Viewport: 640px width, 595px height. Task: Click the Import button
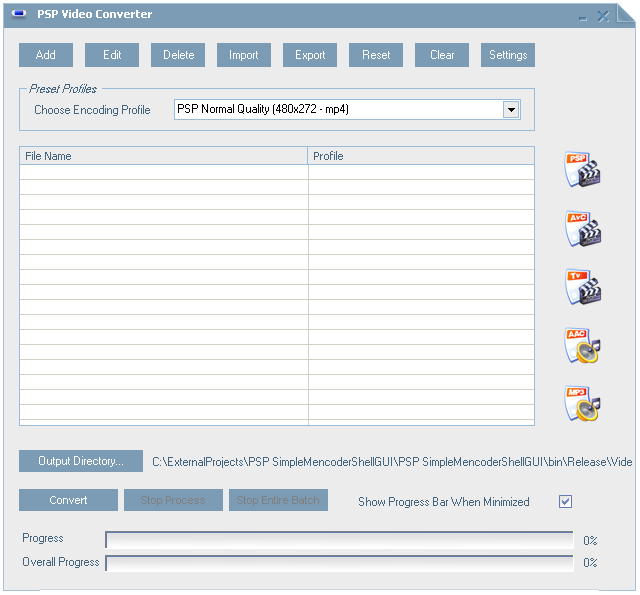pyautogui.click(x=244, y=55)
